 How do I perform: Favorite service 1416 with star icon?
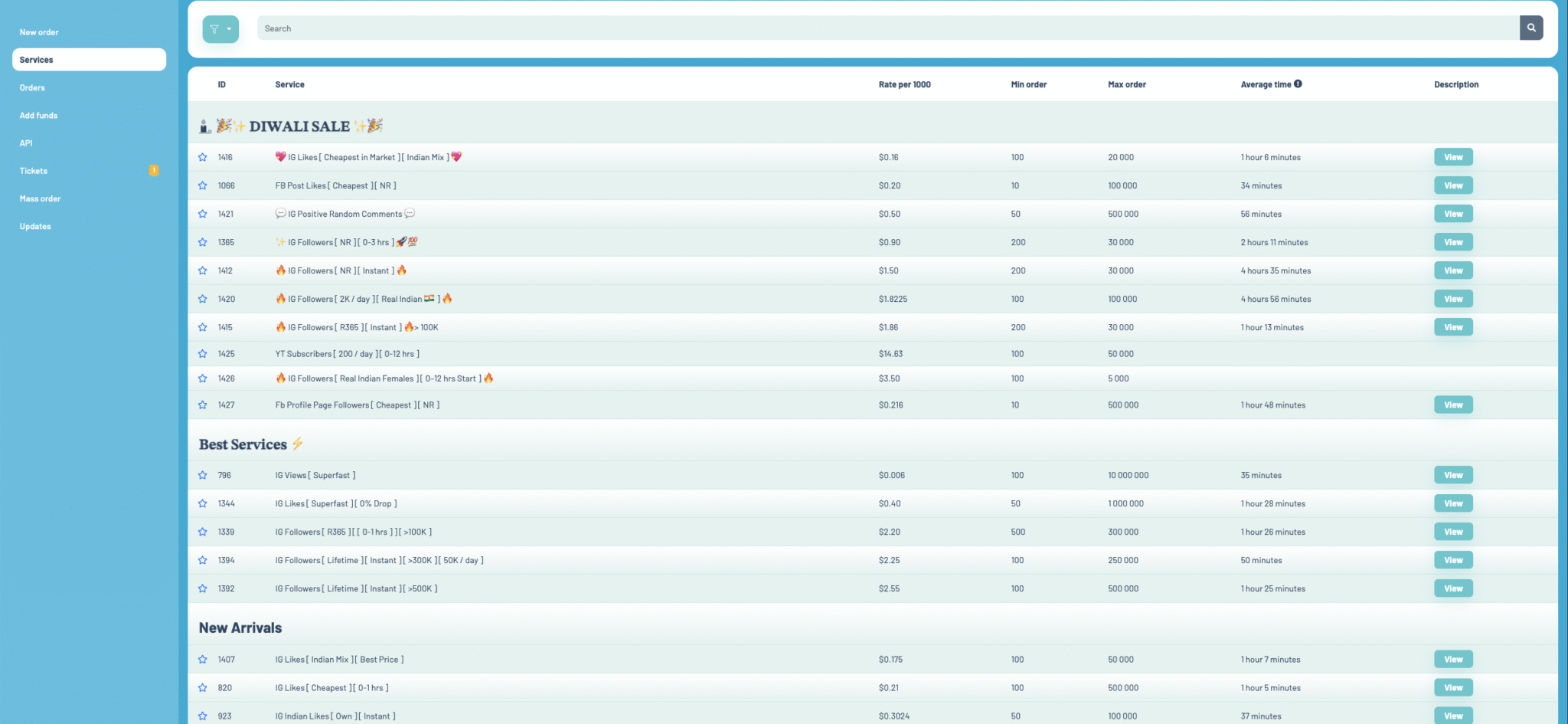click(203, 157)
